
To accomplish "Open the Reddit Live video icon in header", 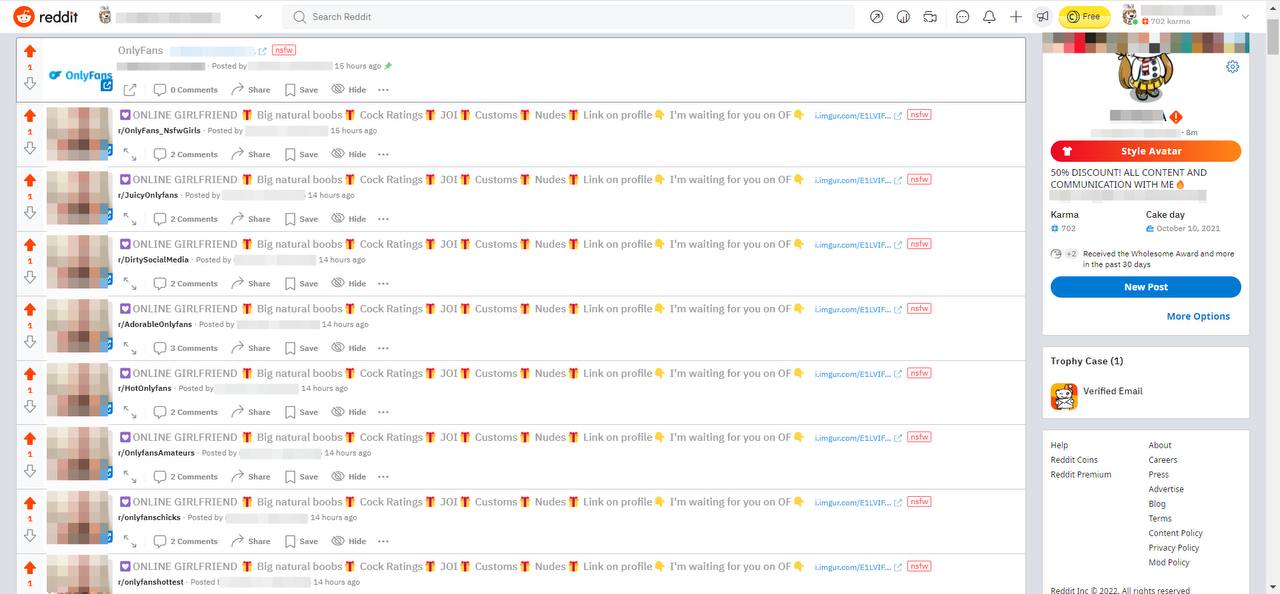I will [x=930, y=17].
